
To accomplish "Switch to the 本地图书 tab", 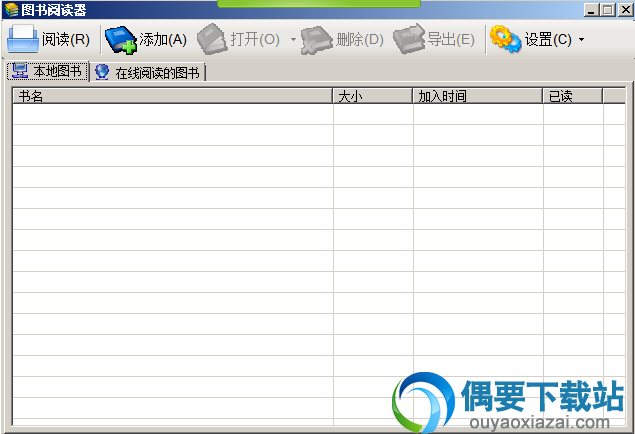I will tap(48, 71).
